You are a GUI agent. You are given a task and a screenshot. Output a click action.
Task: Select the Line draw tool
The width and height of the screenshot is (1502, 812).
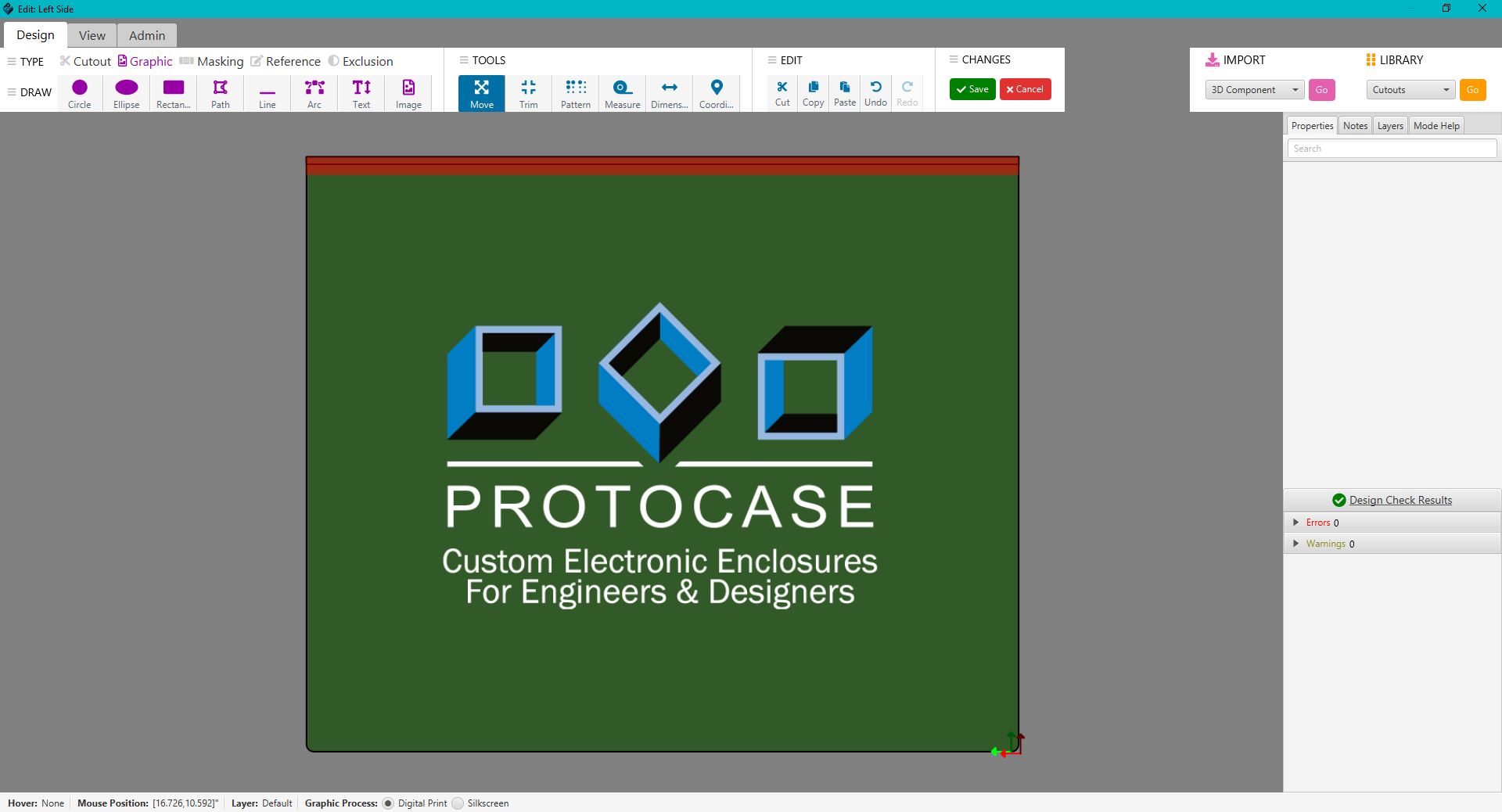[x=268, y=94]
